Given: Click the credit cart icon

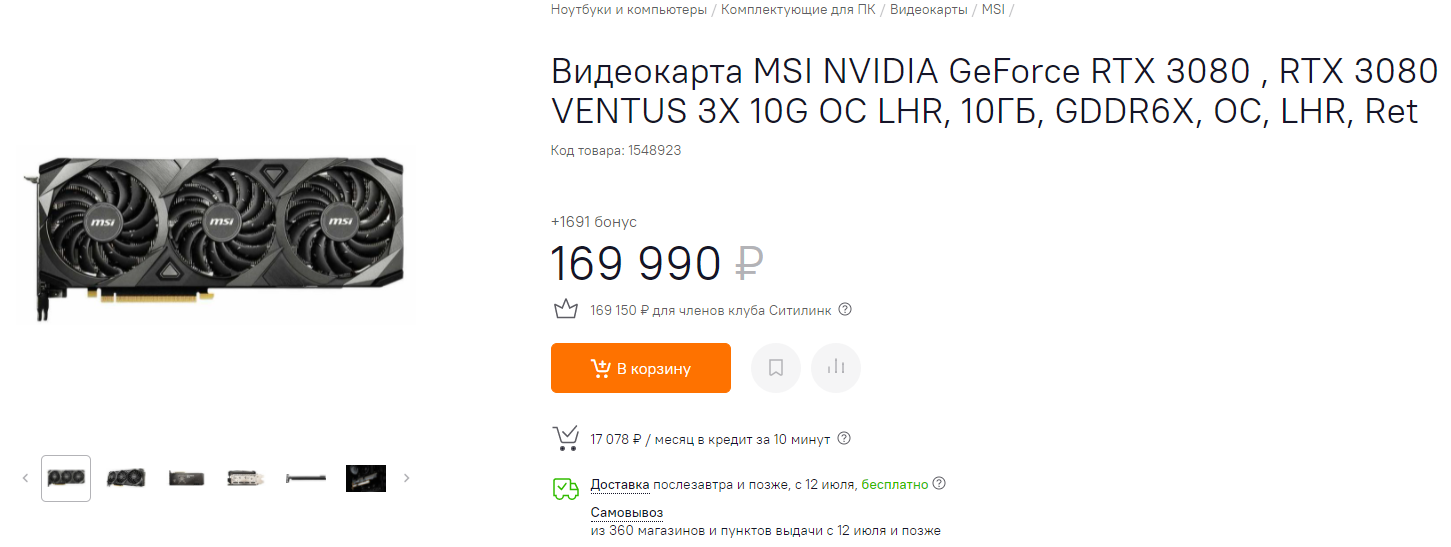Looking at the screenshot, I should 565,438.
